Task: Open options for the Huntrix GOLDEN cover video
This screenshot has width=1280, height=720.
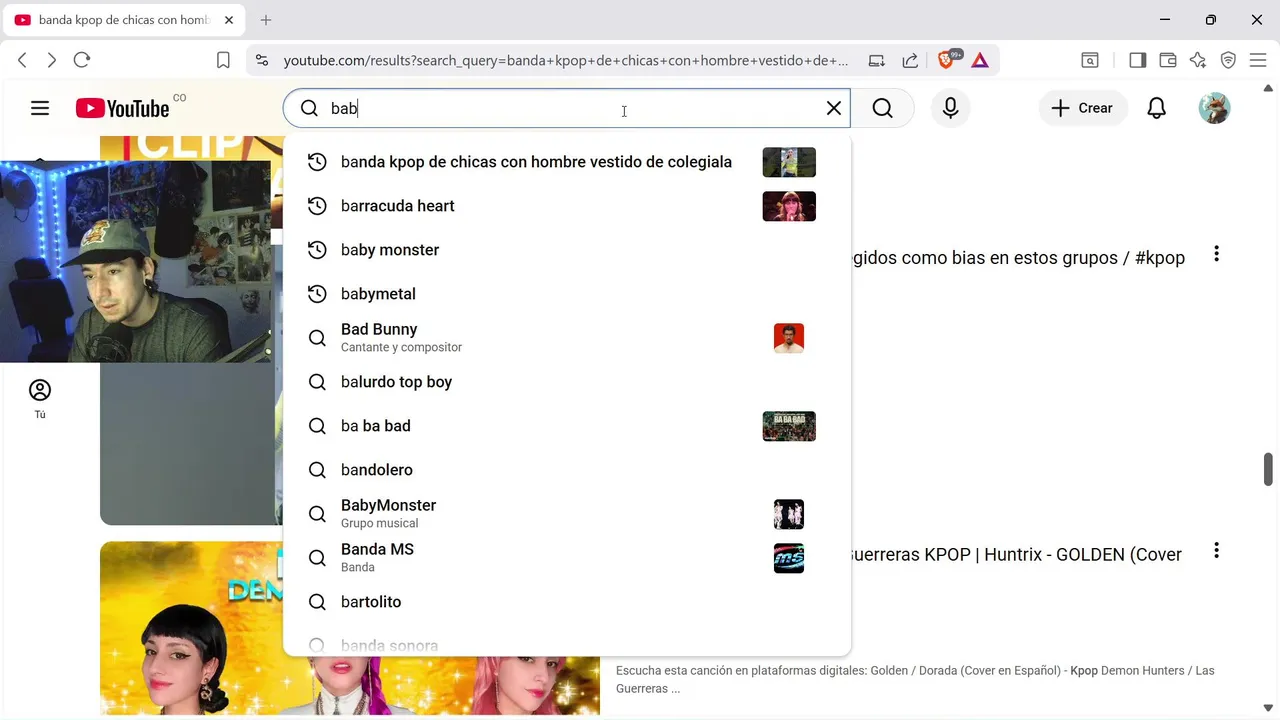Action: coord(1216,550)
